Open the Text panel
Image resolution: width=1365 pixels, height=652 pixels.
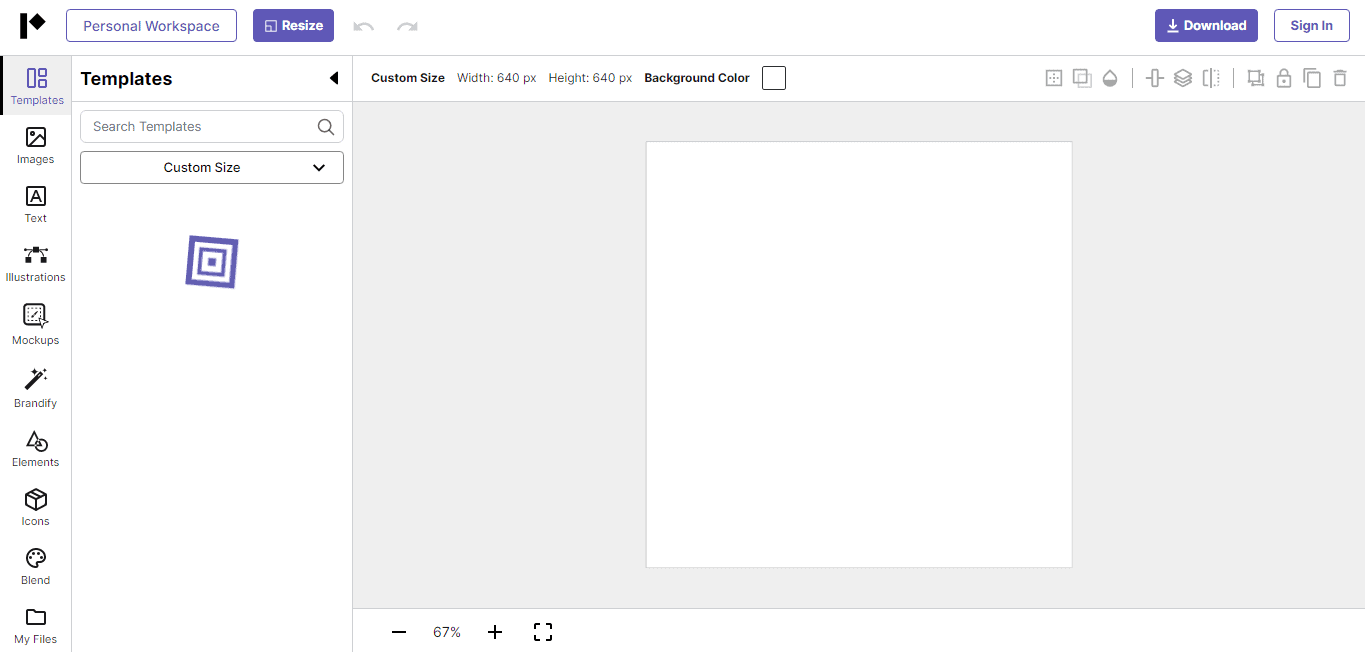35,205
